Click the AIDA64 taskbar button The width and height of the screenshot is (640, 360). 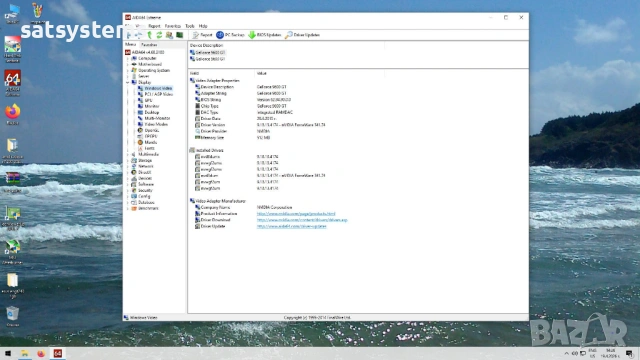[x=58, y=353]
